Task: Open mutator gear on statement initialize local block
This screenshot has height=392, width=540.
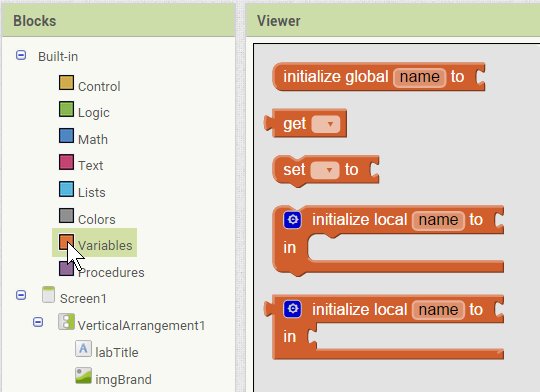Action: pyautogui.click(x=293, y=220)
